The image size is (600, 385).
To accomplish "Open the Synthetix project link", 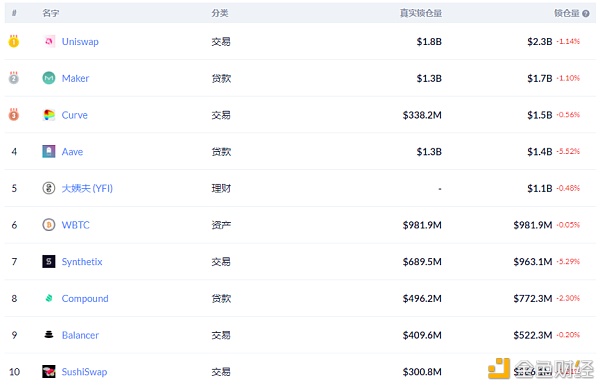I will [x=82, y=262].
